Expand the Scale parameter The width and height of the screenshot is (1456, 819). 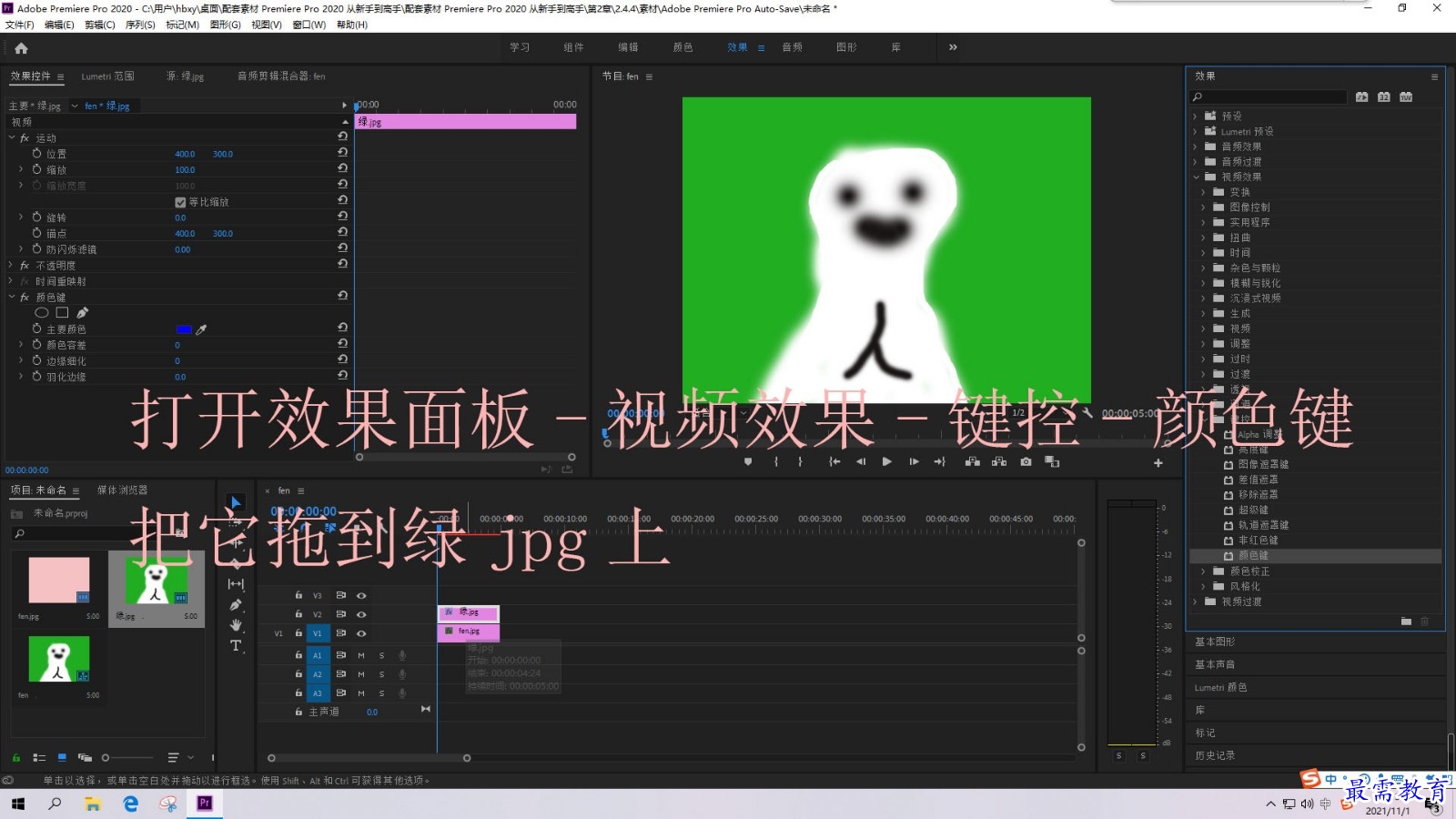21,168
